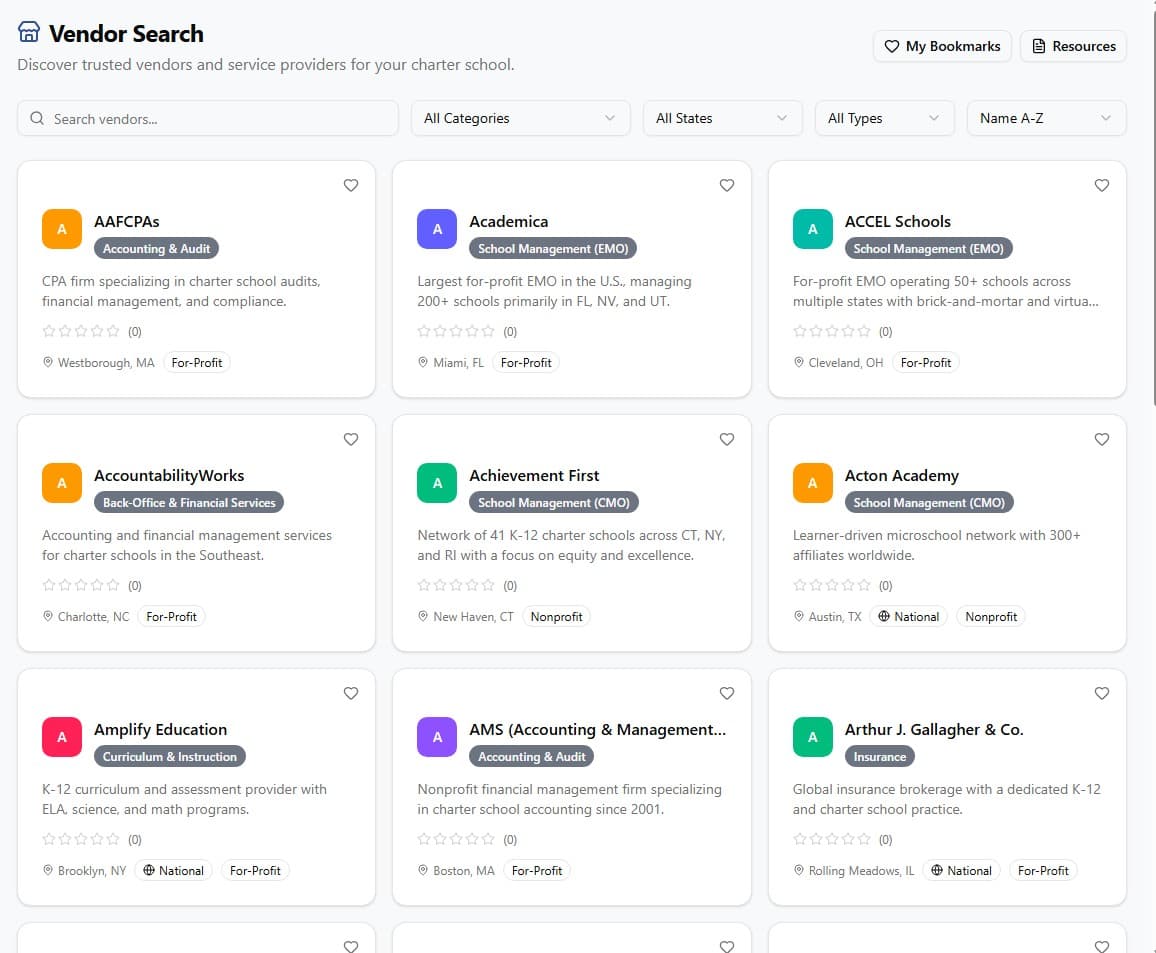Click the search magnifier icon
The height and width of the screenshot is (953, 1156).
point(37,118)
